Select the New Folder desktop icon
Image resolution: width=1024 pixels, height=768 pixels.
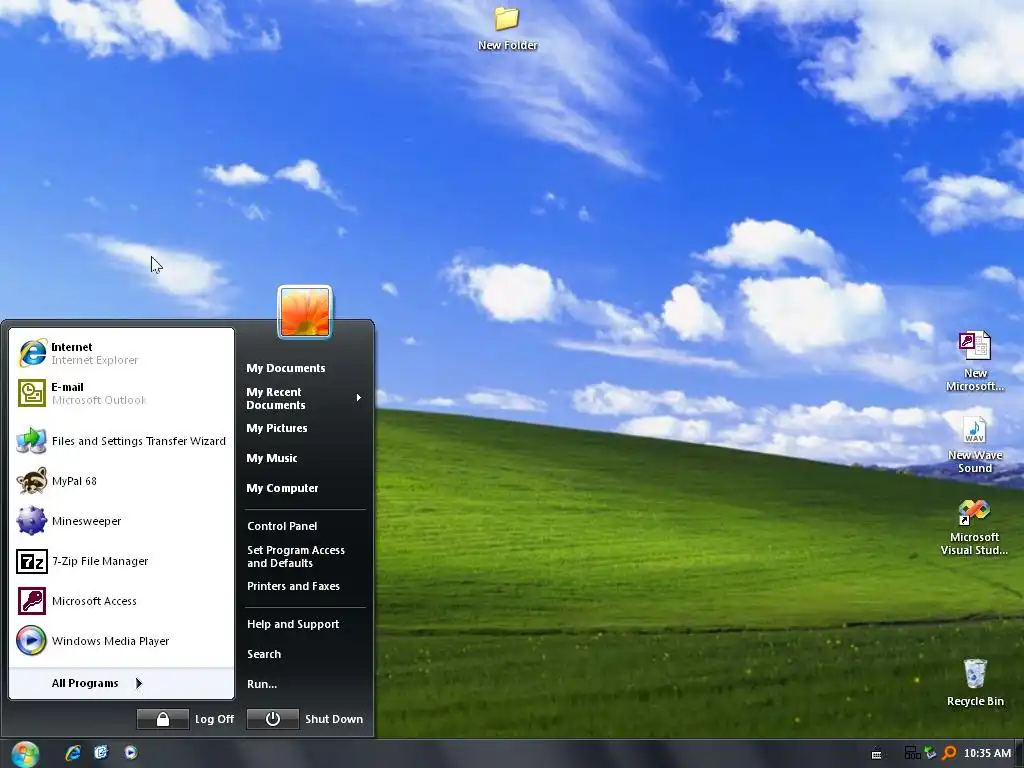(x=507, y=29)
